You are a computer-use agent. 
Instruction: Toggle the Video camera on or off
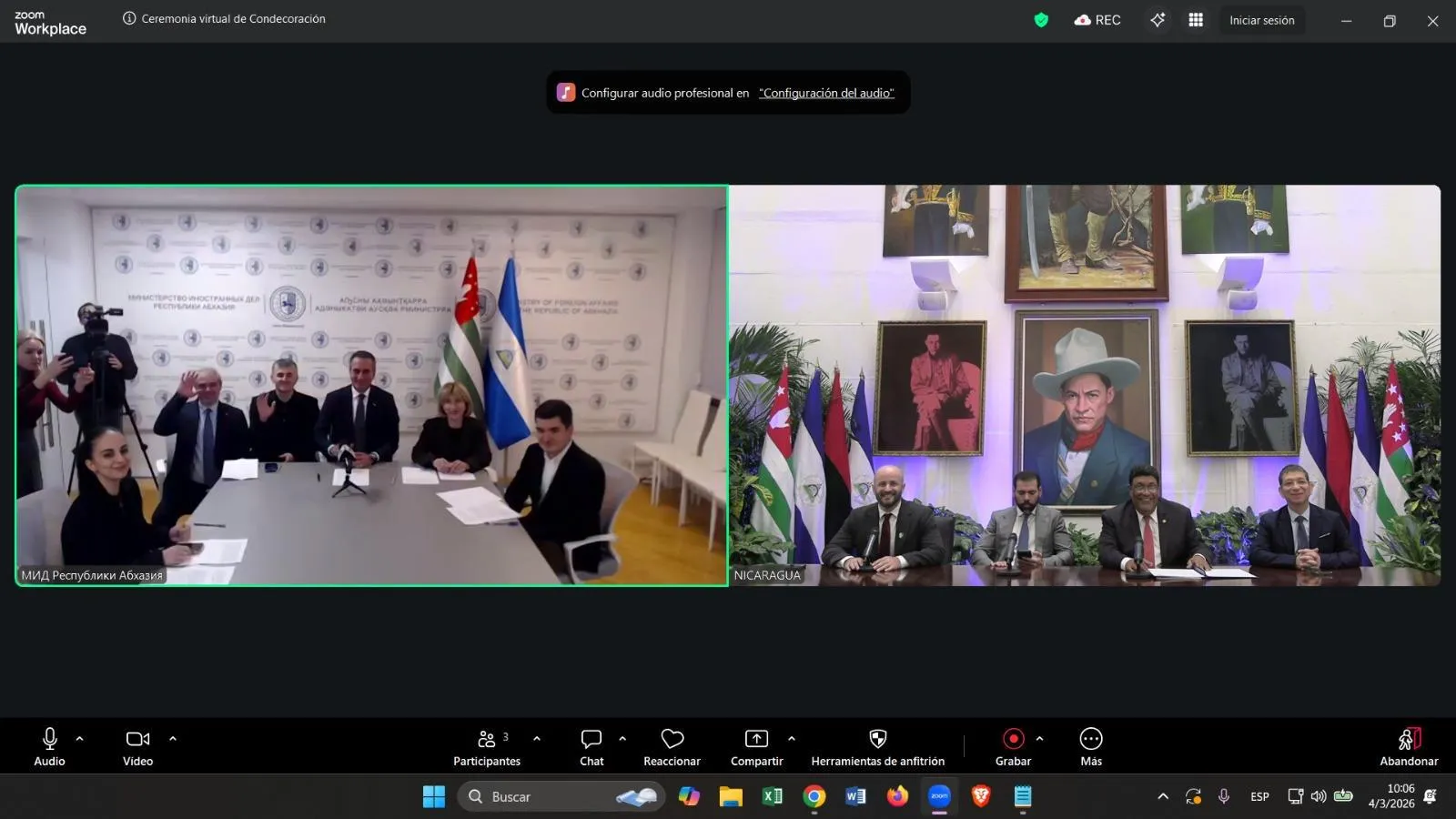click(x=137, y=747)
